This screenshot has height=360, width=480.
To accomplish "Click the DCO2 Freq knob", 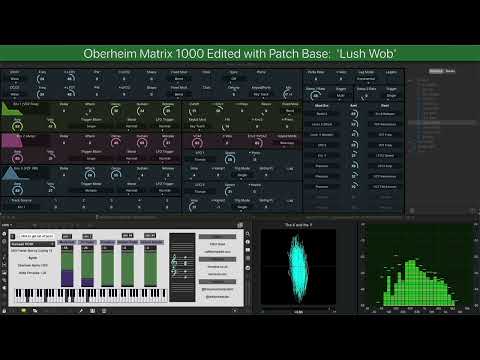I will (x=42, y=94).
